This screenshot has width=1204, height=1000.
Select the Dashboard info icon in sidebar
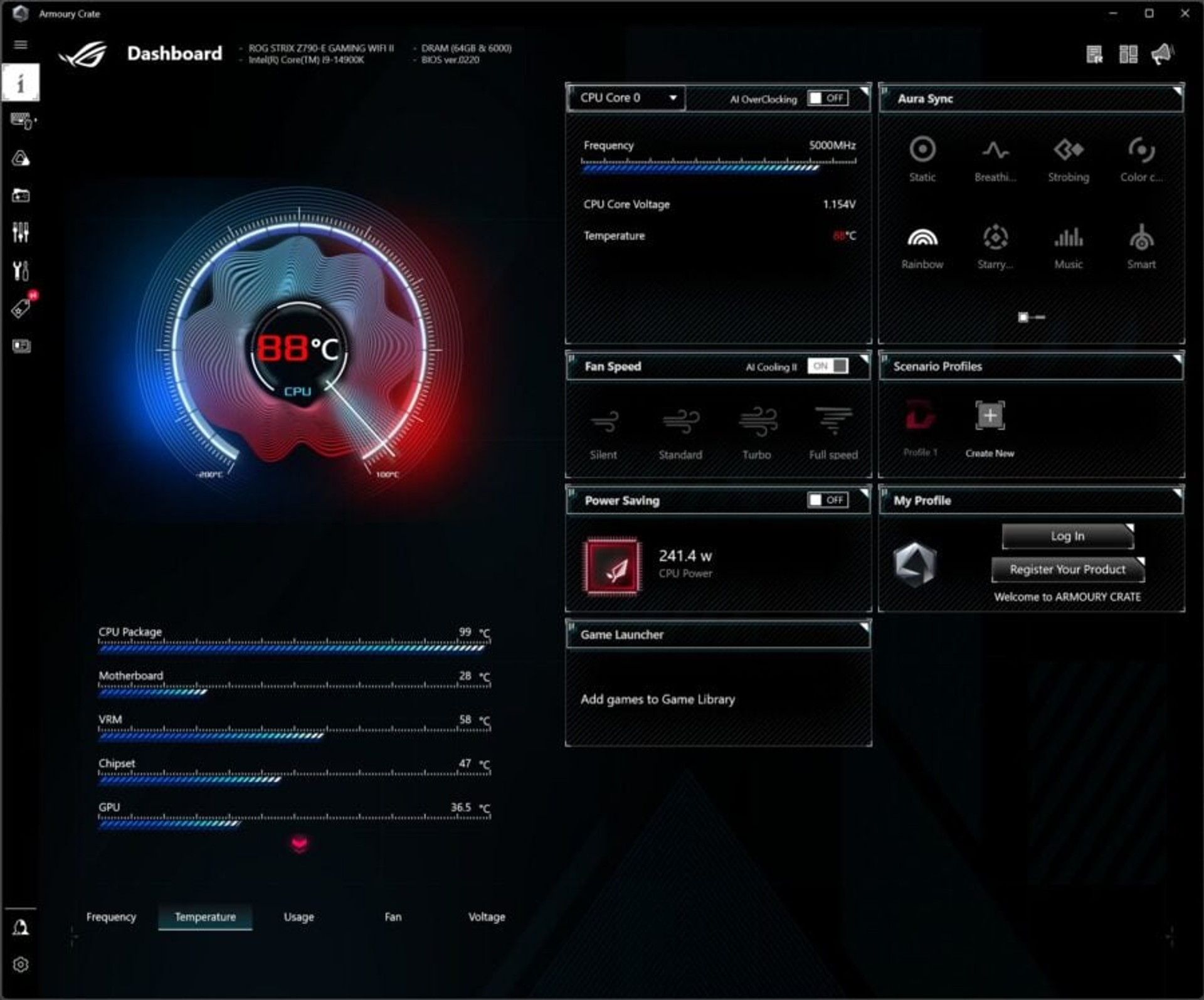[x=21, y=82]
